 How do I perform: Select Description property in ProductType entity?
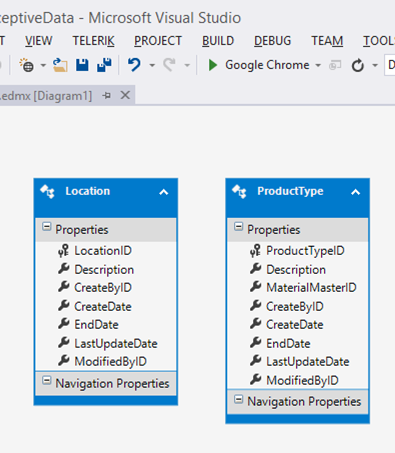pyautogui.click(x=296, y=270)
